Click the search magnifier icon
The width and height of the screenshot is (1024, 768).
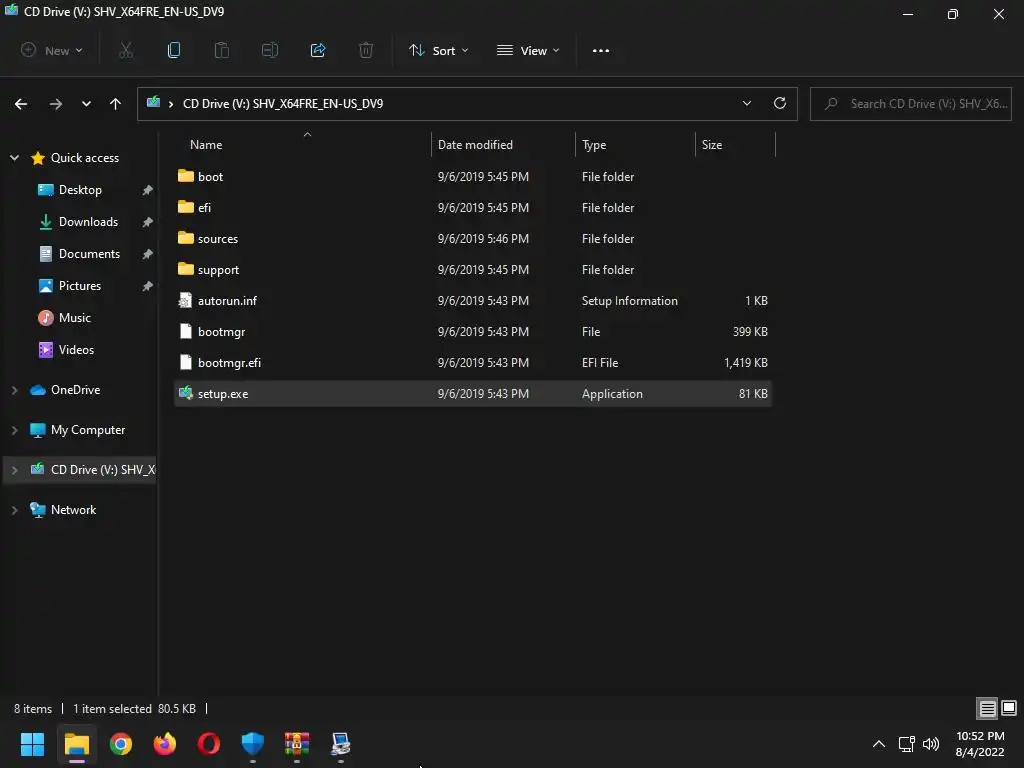point(831,104)
